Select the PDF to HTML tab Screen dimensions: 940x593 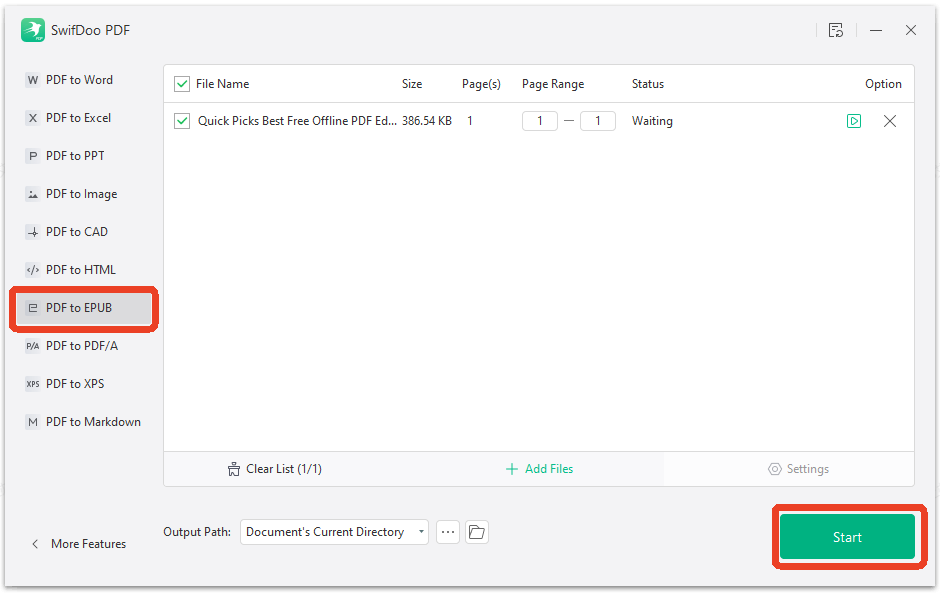84,270
